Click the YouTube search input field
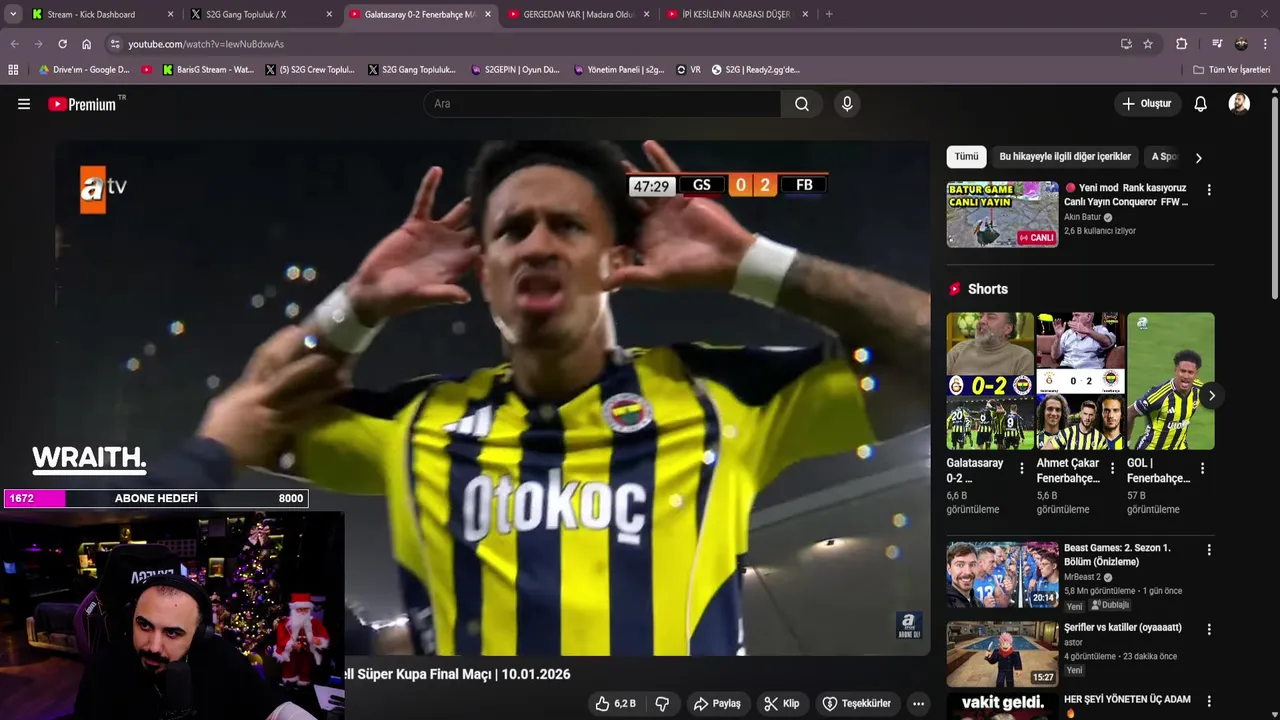The height and width of the screenshot is (720, 1280). pyautogui.click(x=602, y=104)
